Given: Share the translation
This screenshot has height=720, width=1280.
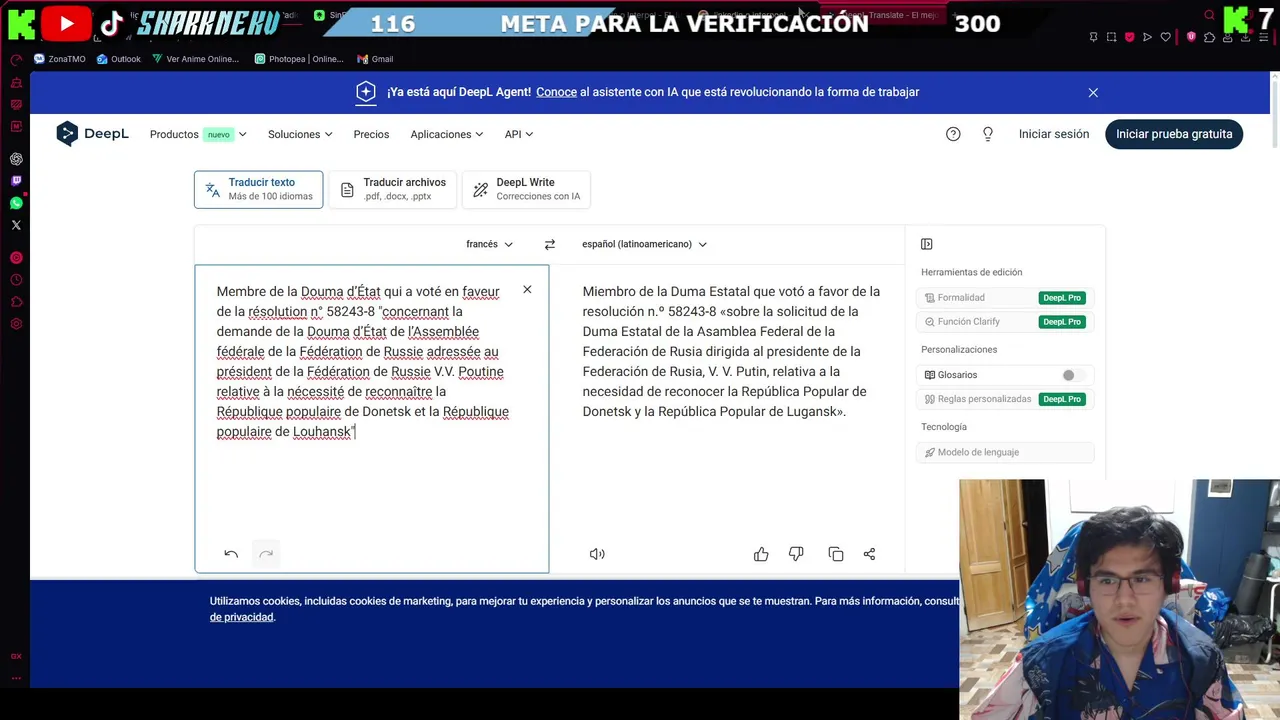Looking at the screenshot, I should 869,554.
